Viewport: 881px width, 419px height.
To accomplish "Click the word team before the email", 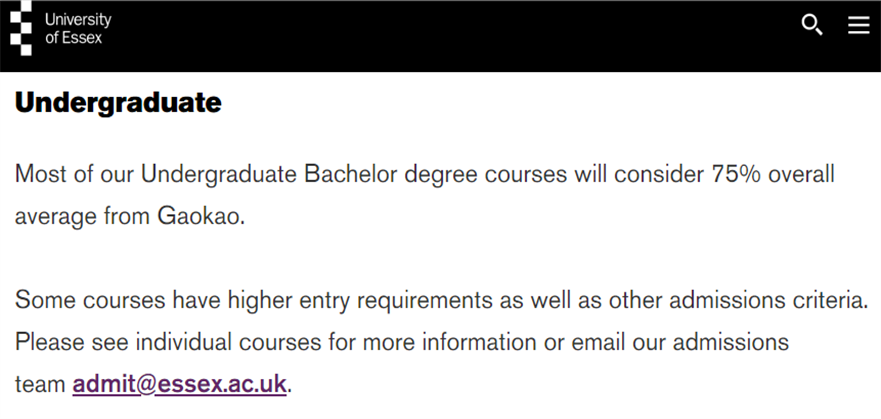I will 40,385.
